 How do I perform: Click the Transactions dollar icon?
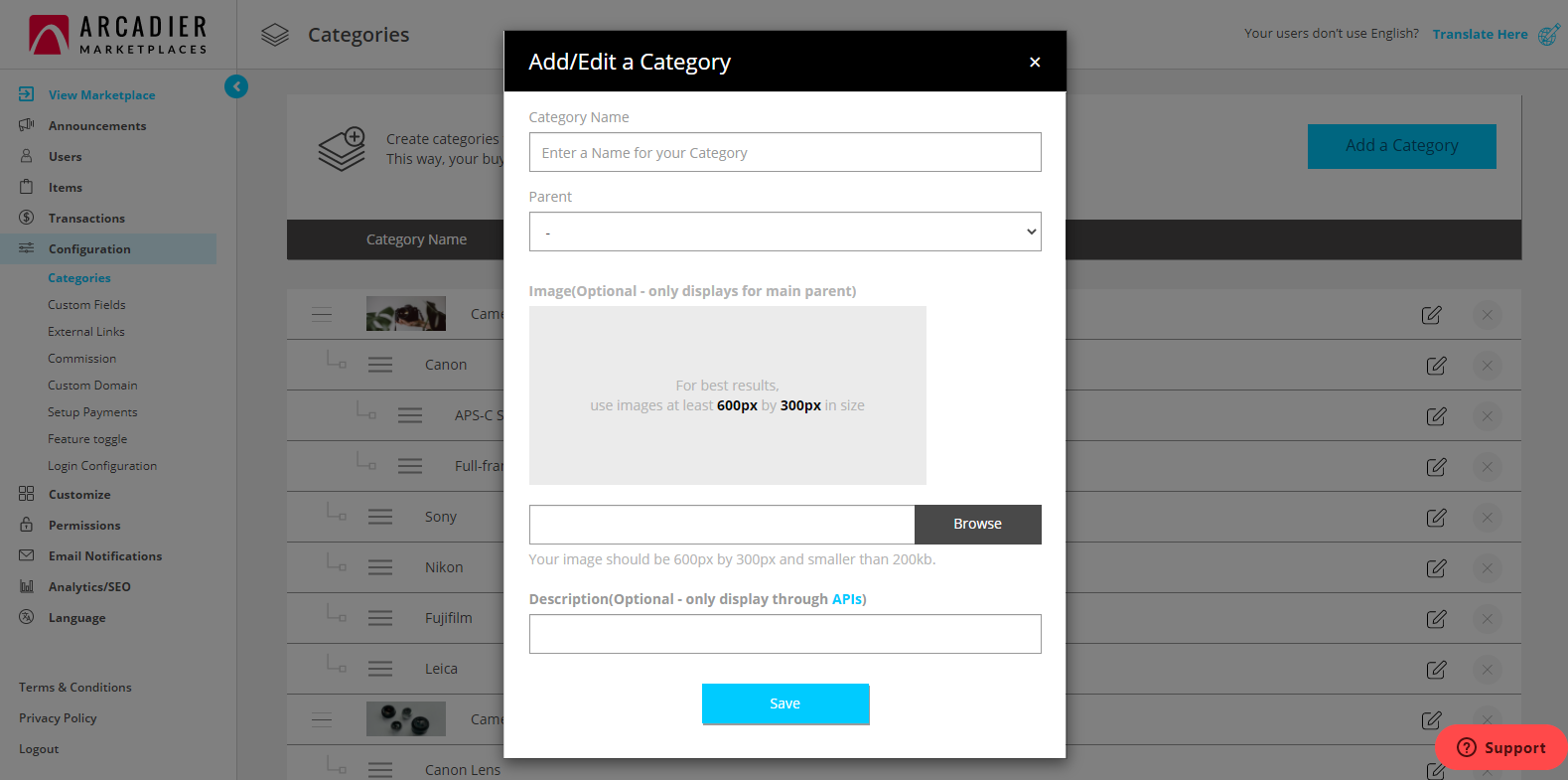coord(27,218)
